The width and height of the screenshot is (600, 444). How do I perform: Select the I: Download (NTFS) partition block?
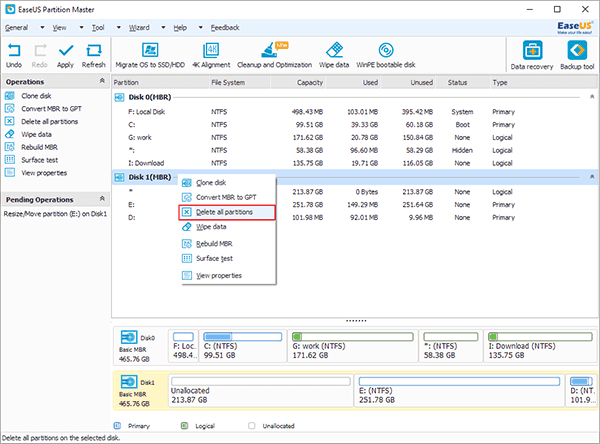click(x=540, y=346)
